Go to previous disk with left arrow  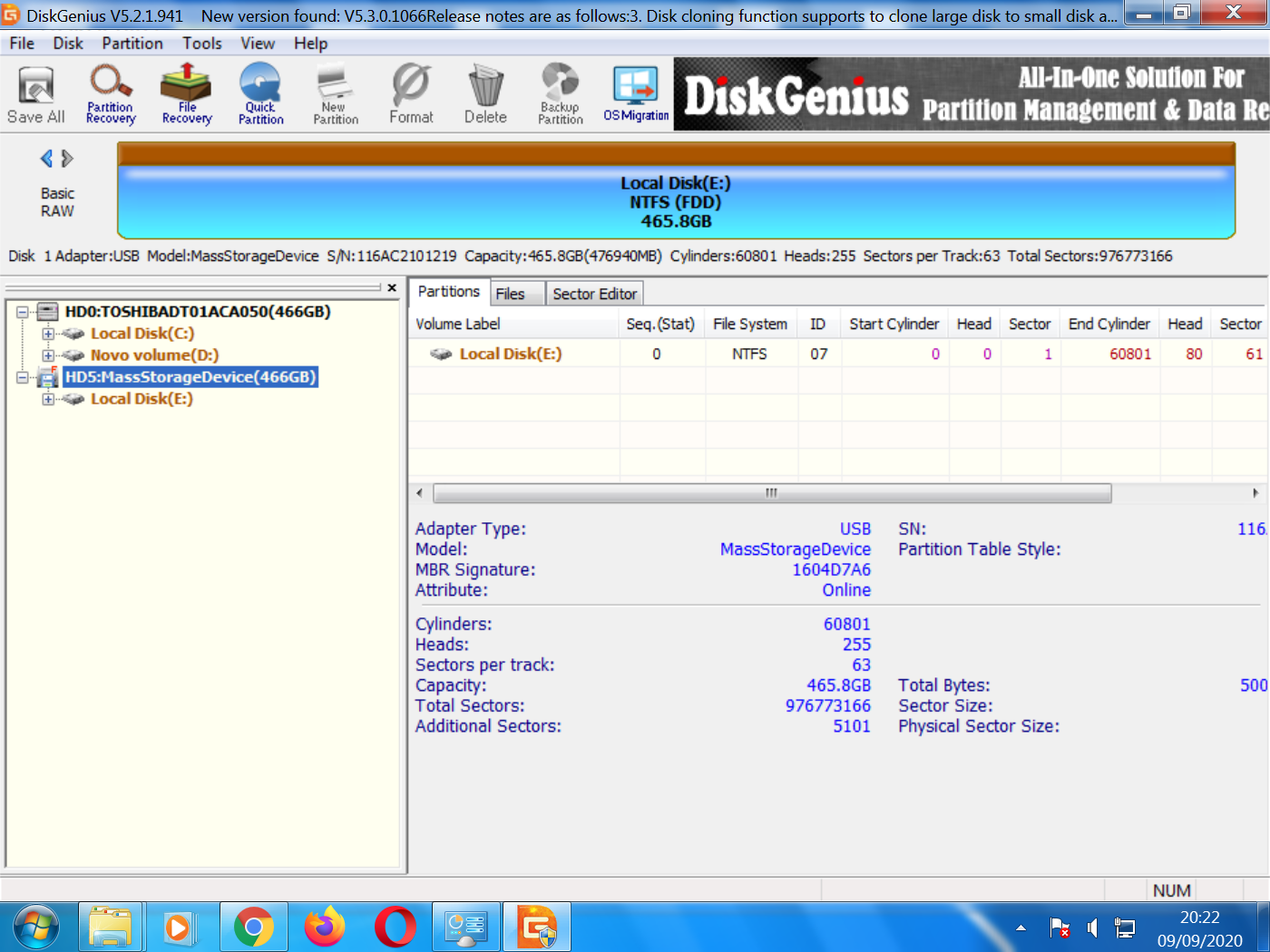tap(46, 159)
